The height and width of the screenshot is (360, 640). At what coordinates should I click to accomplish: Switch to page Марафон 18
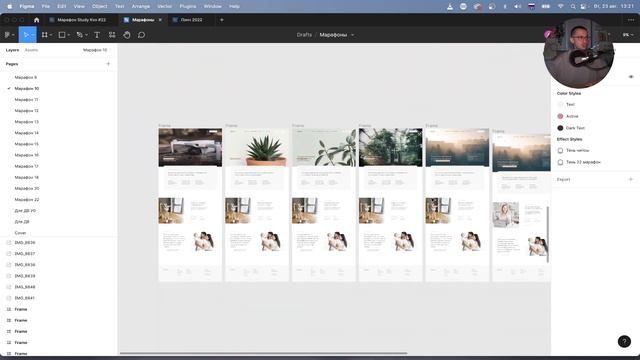[x=27, y=177]
